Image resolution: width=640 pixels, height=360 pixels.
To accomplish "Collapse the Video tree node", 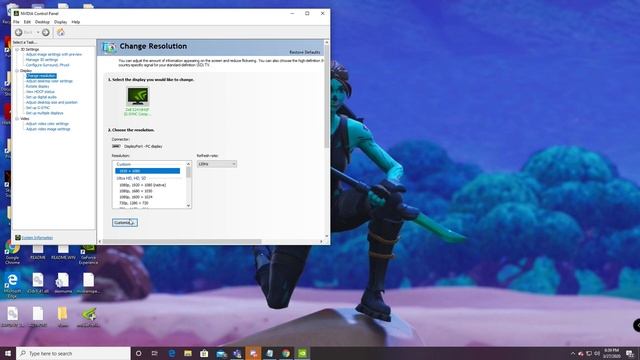I will click(x=17, y=119).
